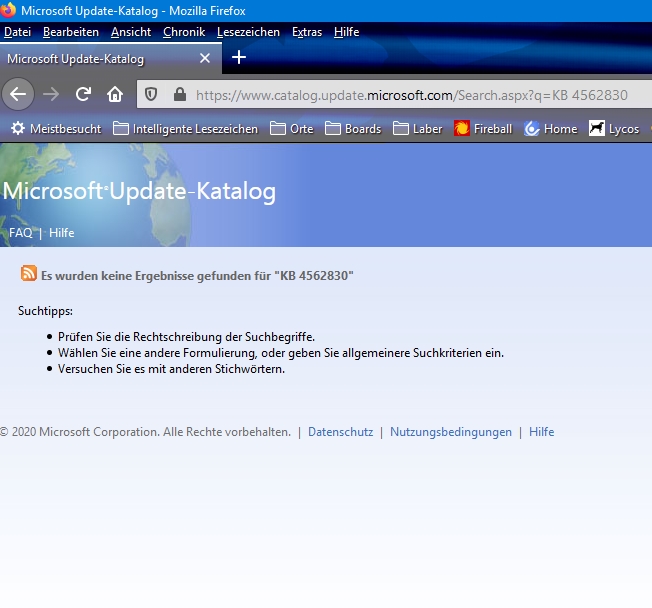Screen dimensions: 652x608
Task: Open the Hilfe link in the footer
Action: coord(541,432)
